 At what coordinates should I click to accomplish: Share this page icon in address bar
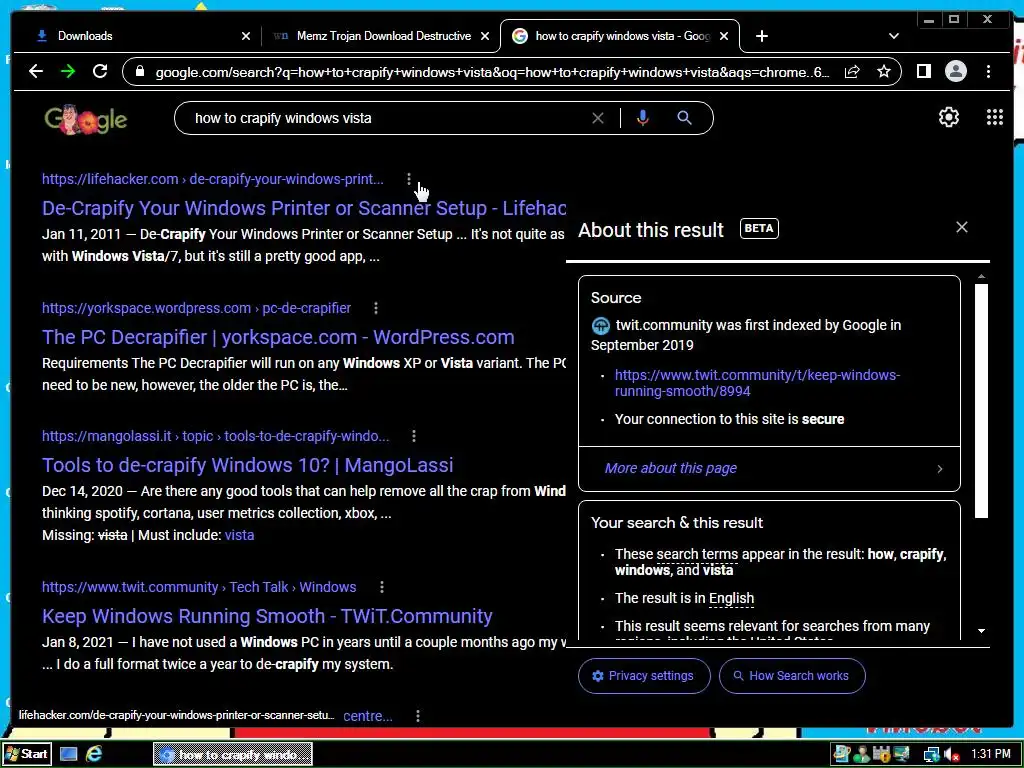pyautogui.click(x=852, y=71)
